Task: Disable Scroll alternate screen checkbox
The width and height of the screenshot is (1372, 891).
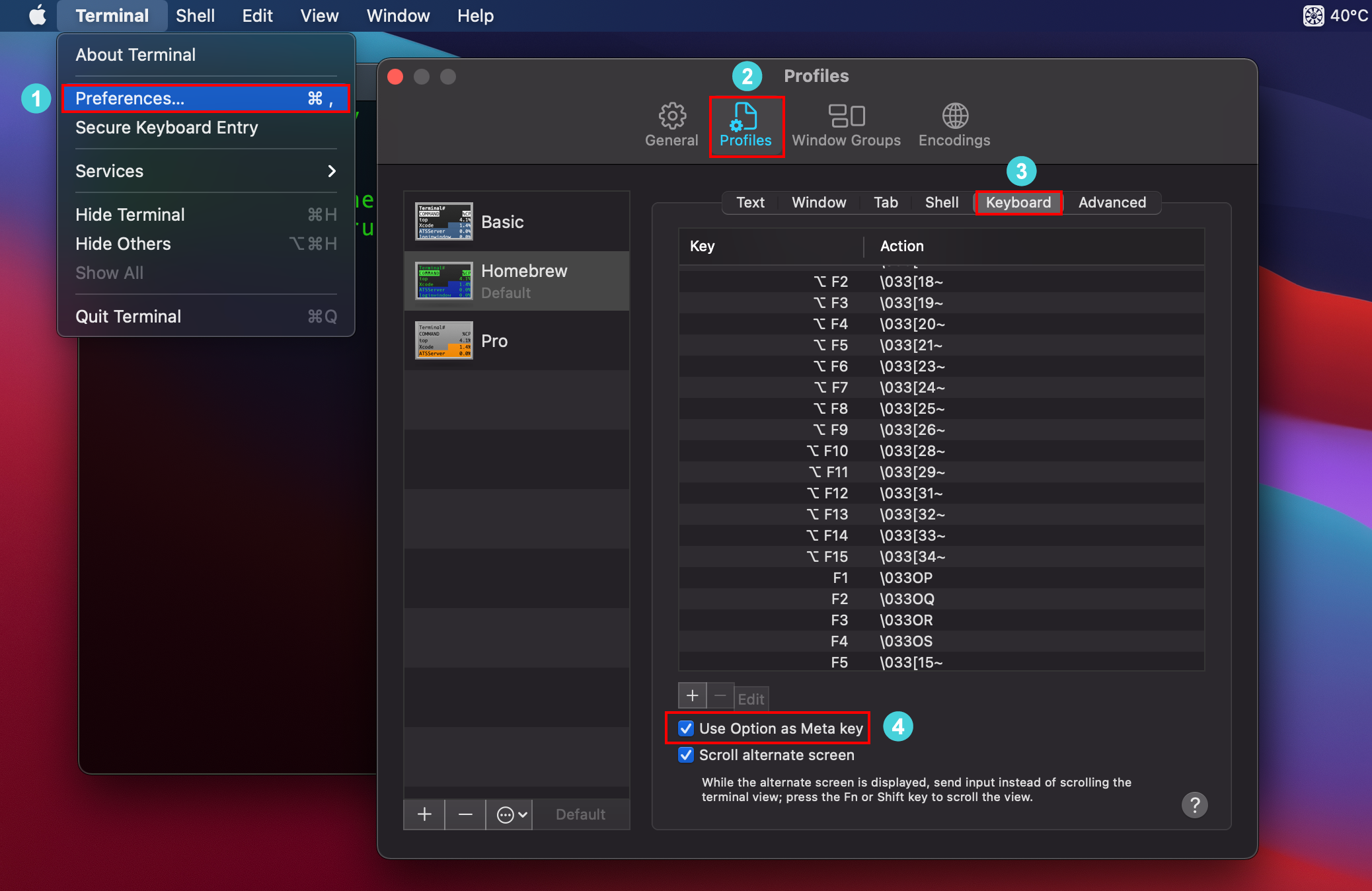Action: pos(686,755)
